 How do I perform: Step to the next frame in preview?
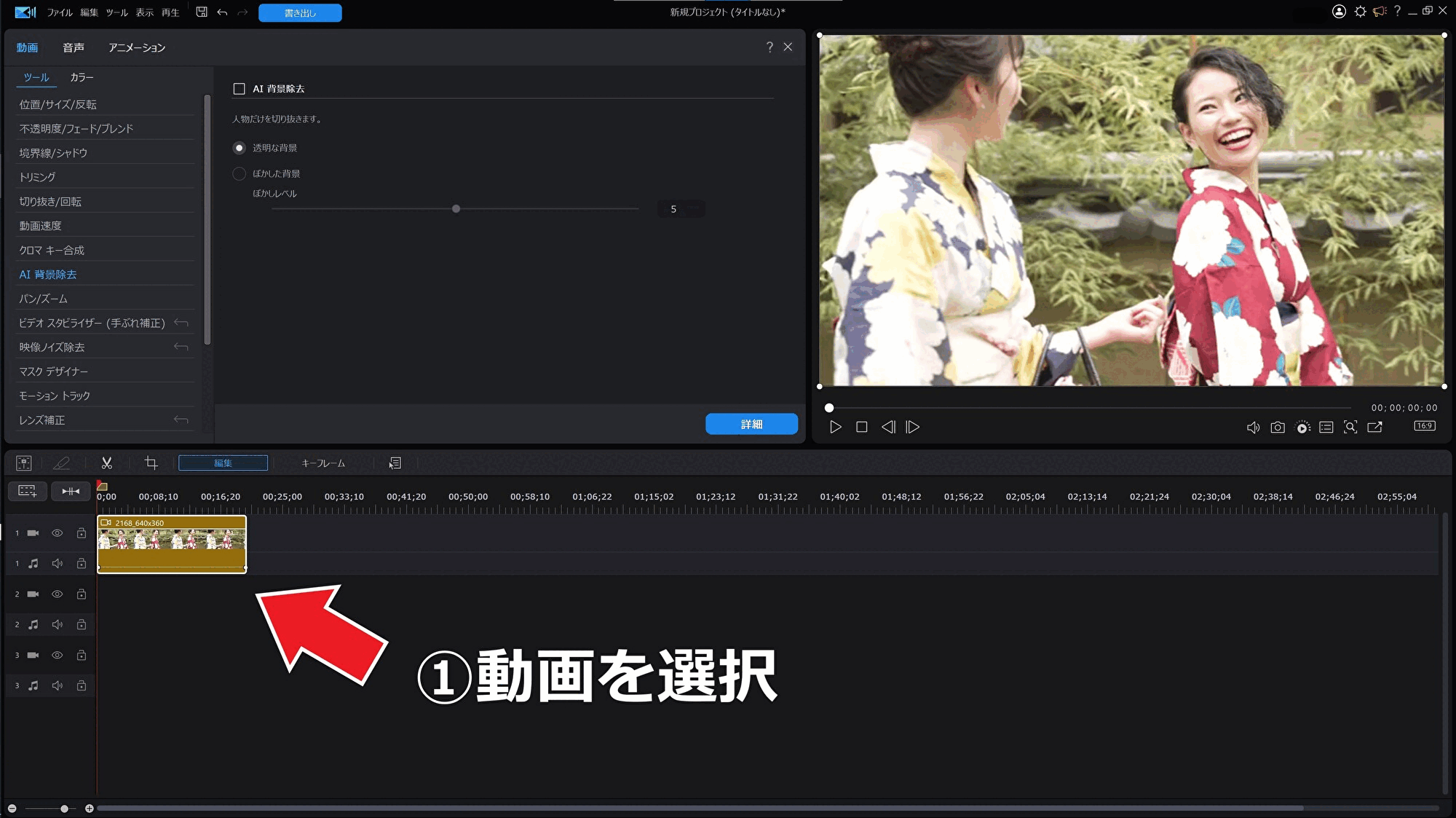tap(913, 428)
